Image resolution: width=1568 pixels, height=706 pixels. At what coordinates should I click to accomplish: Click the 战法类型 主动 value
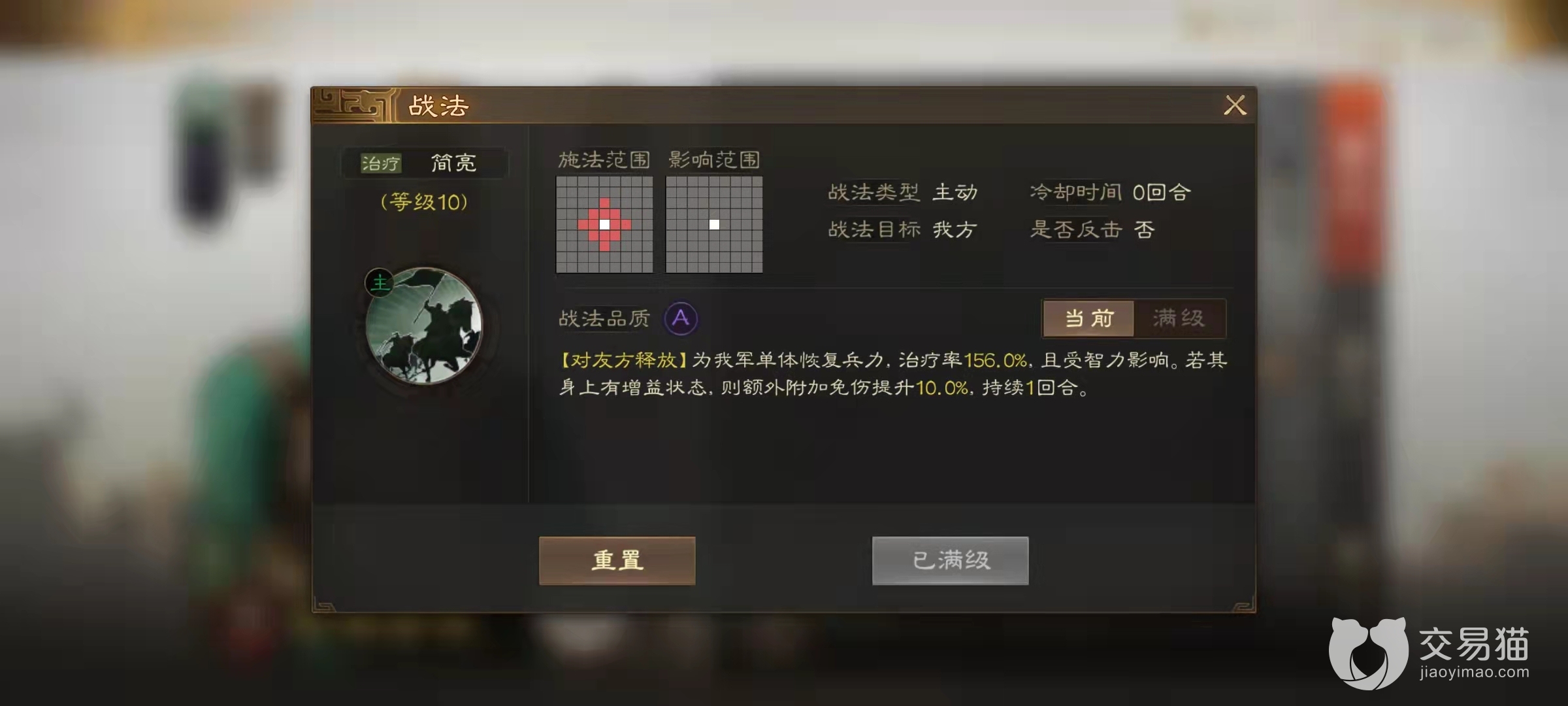click(x=955, y=192)
